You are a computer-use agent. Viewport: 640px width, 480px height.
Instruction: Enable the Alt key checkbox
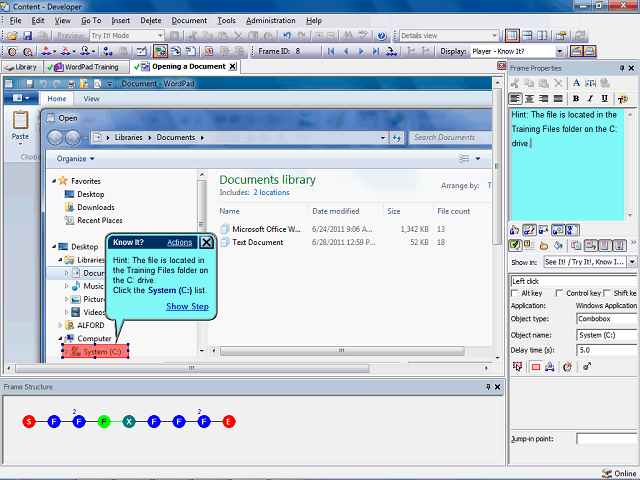point(516,293)
